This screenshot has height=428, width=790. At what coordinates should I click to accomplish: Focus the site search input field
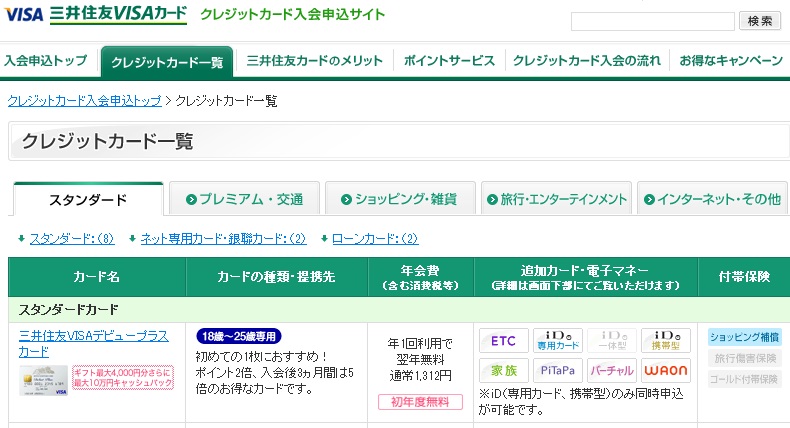coord(652,21)
